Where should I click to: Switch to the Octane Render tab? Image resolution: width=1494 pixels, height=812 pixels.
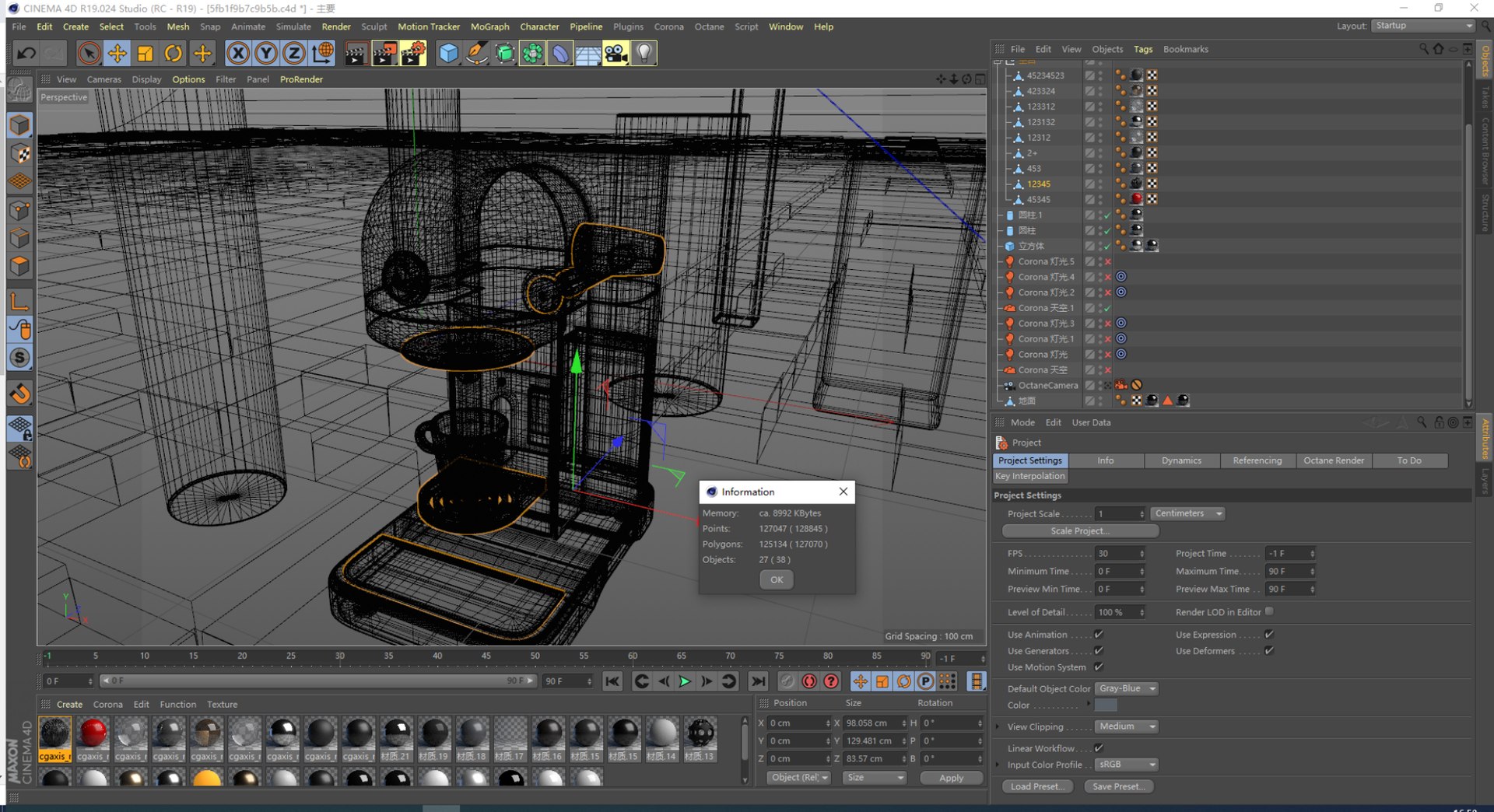pos(1334,460)
